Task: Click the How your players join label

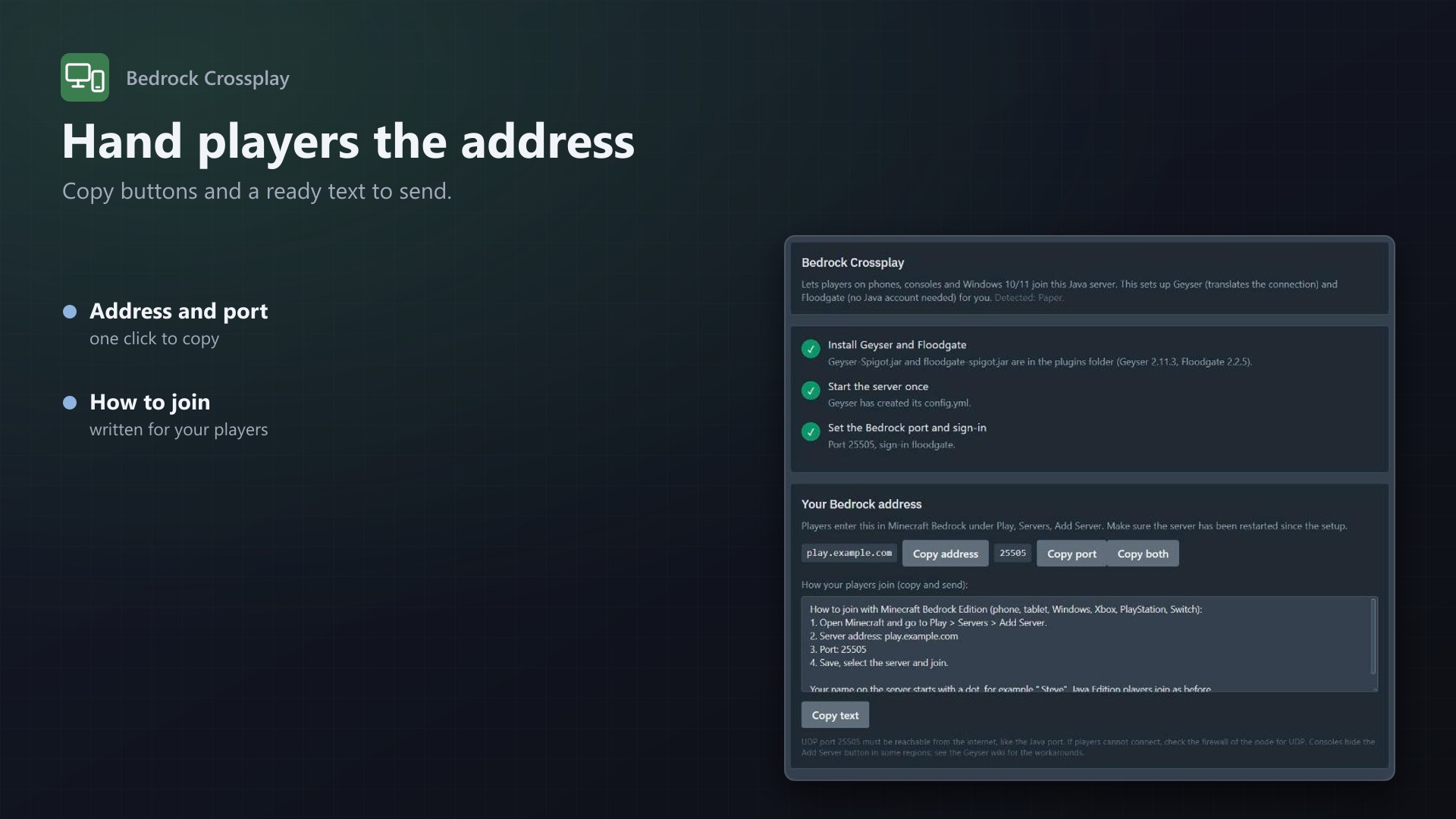Action: tap(884, 585)
